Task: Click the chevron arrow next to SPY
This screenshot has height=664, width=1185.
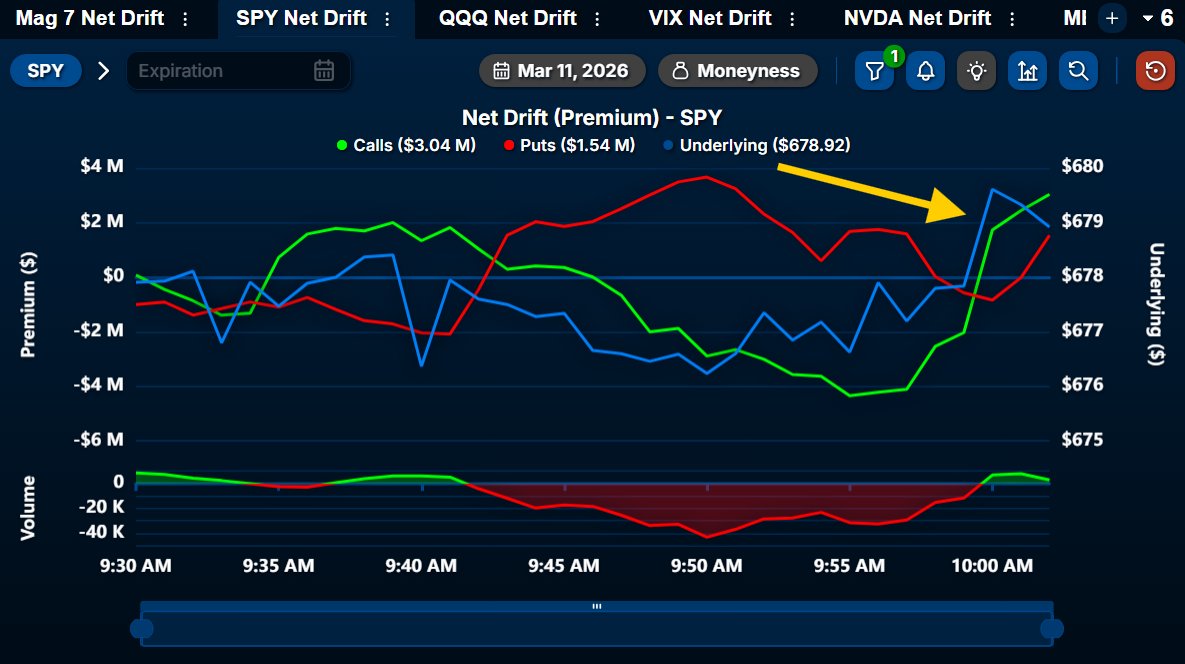Action: (104, 71)
